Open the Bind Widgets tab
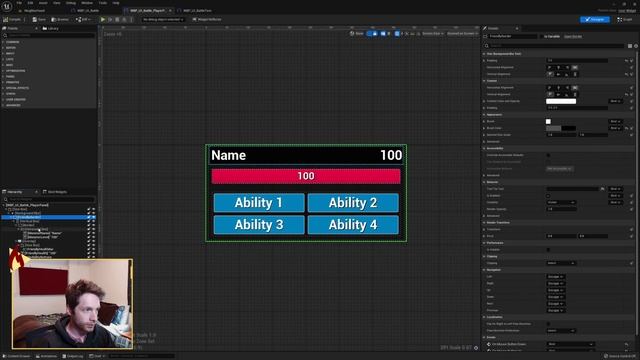640x360 pixels. (x=55, y=192)
